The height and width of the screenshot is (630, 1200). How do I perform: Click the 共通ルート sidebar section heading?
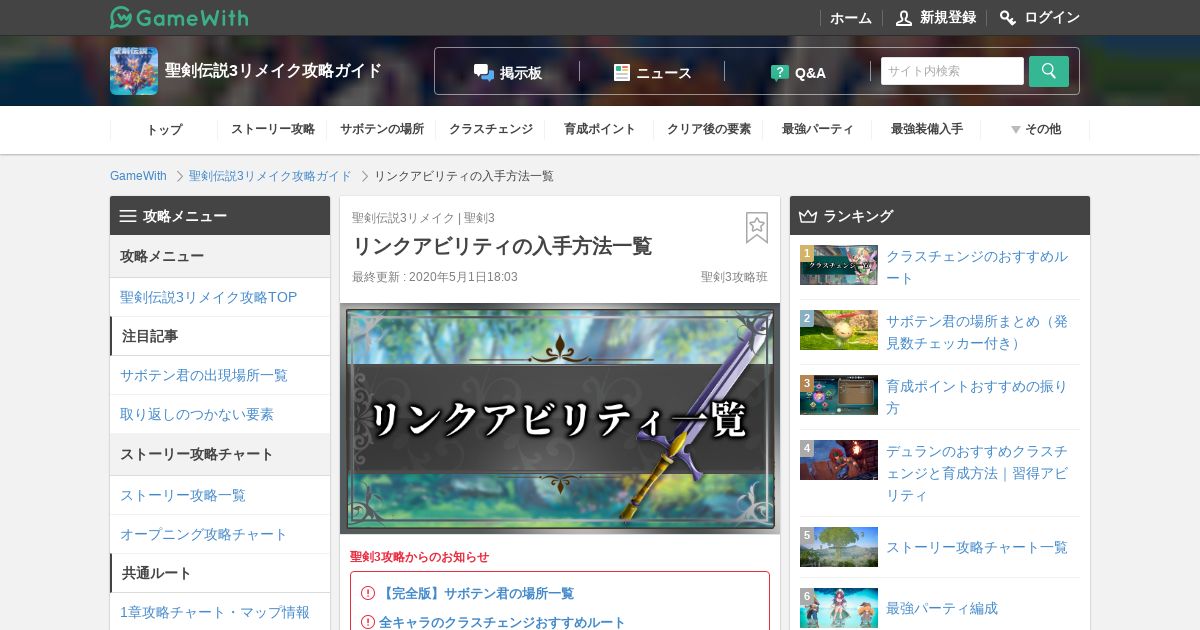(x=157, y=573)
